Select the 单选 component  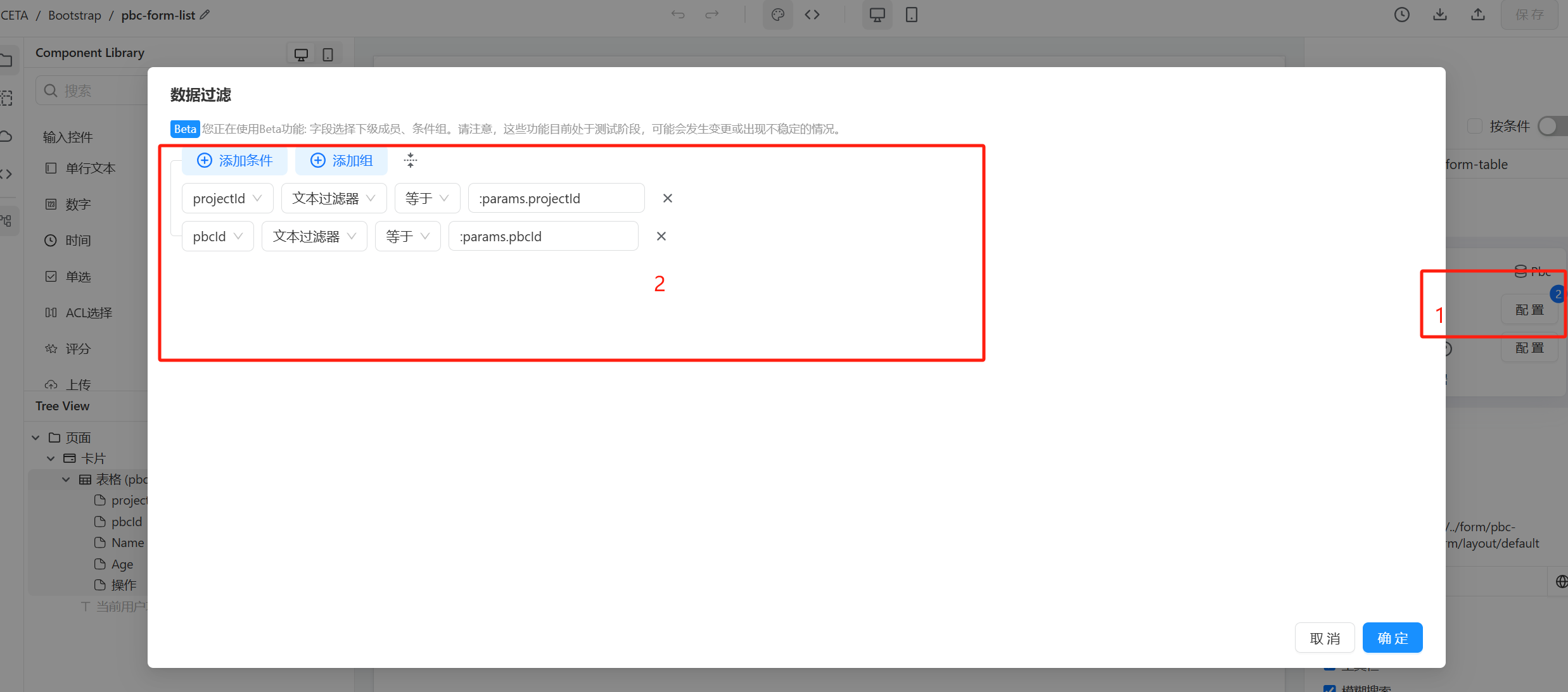[68, 277]
